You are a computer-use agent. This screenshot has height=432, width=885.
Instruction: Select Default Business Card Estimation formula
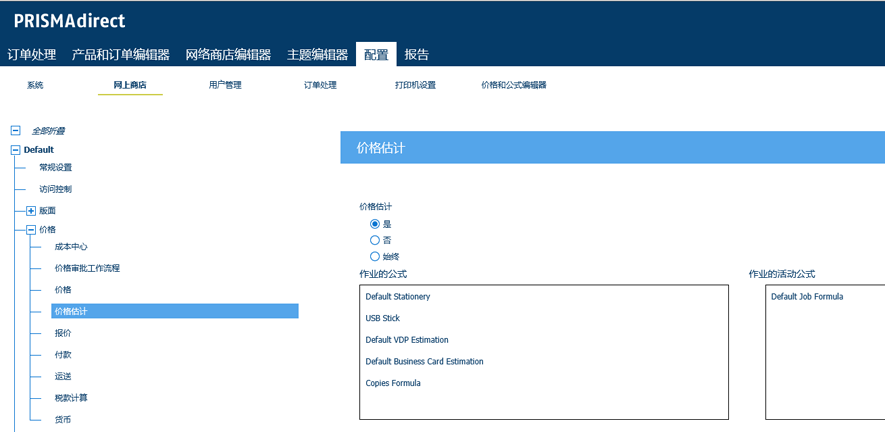click(424, 361)
